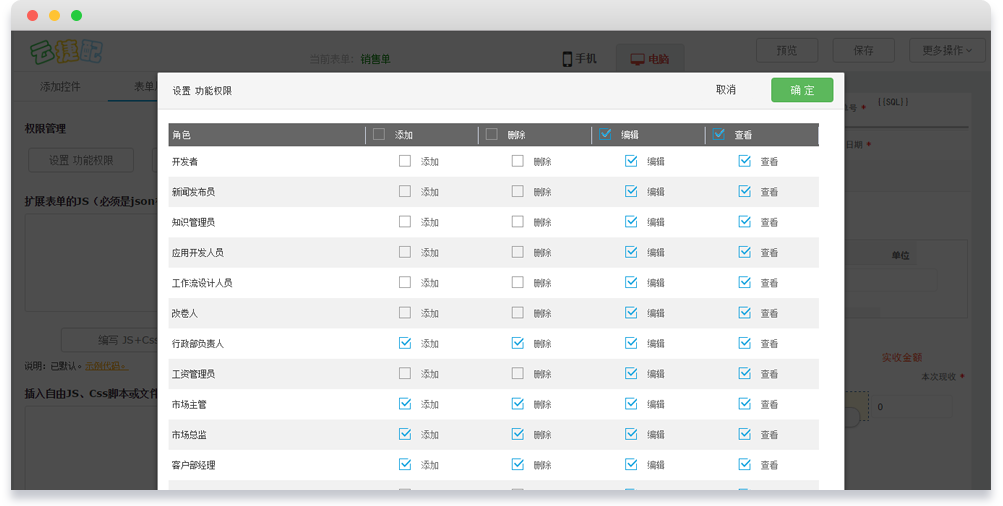1003x506 pixels.
Task: Uncheck 查看 for 工资管理员 role
Action: pos(744,373)
